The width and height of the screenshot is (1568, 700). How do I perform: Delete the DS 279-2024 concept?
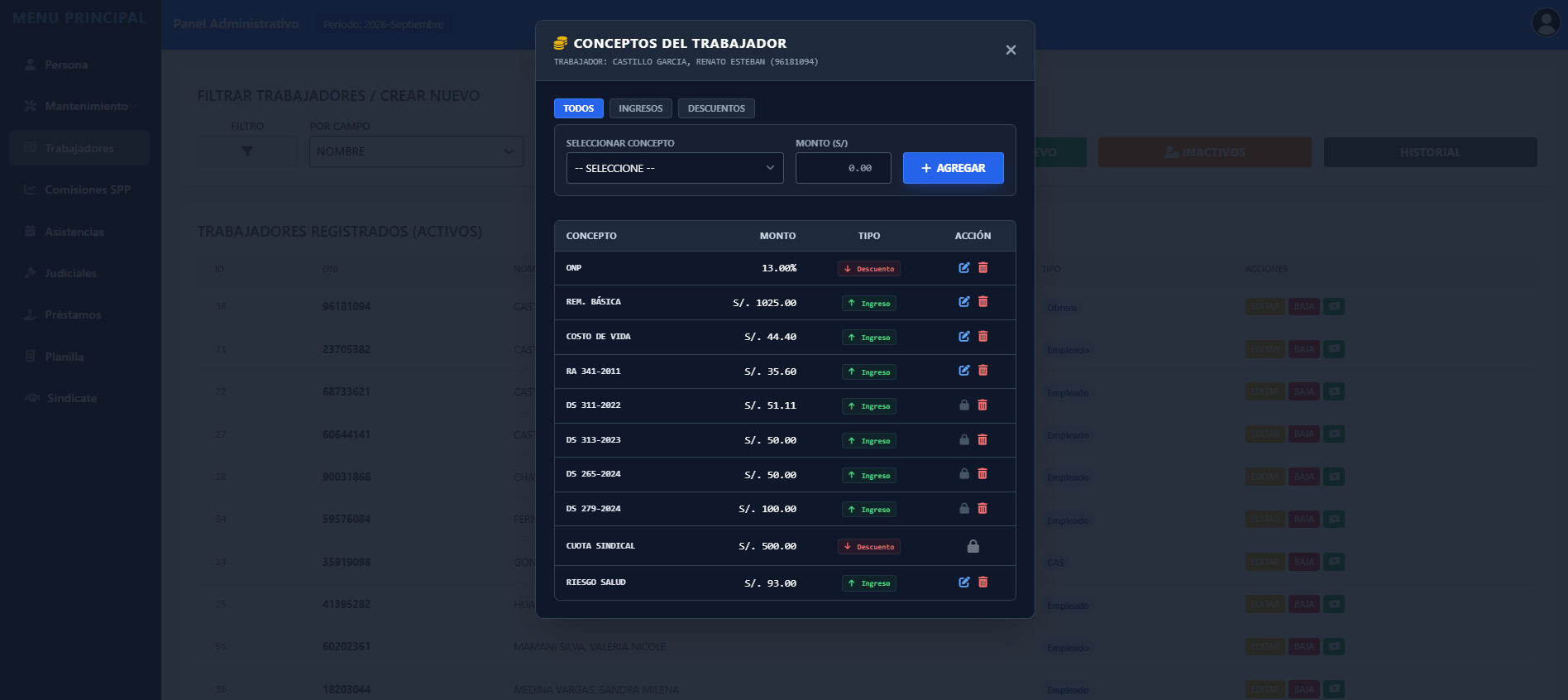tap(982, 509)
